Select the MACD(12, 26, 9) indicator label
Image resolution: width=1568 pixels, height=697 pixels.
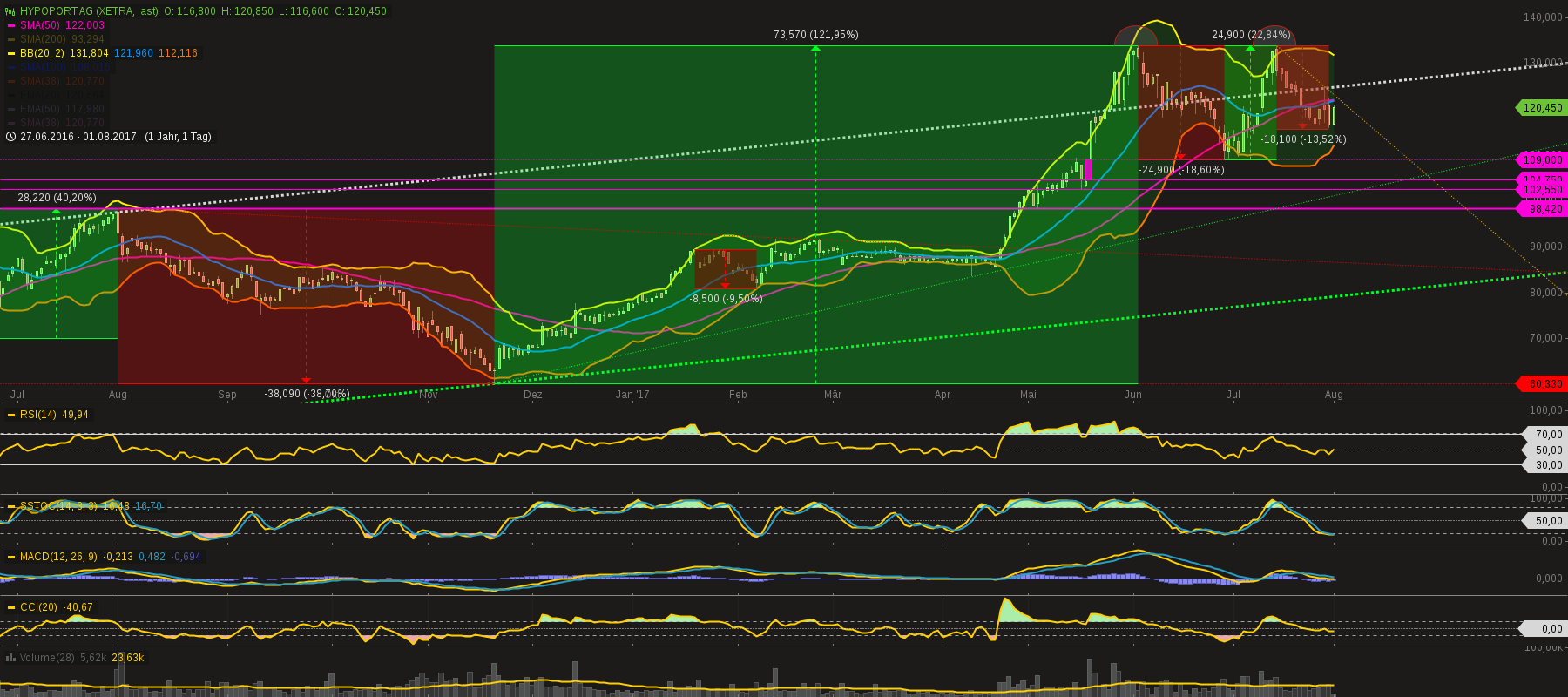pyautogui.click(x=58, y=557)
